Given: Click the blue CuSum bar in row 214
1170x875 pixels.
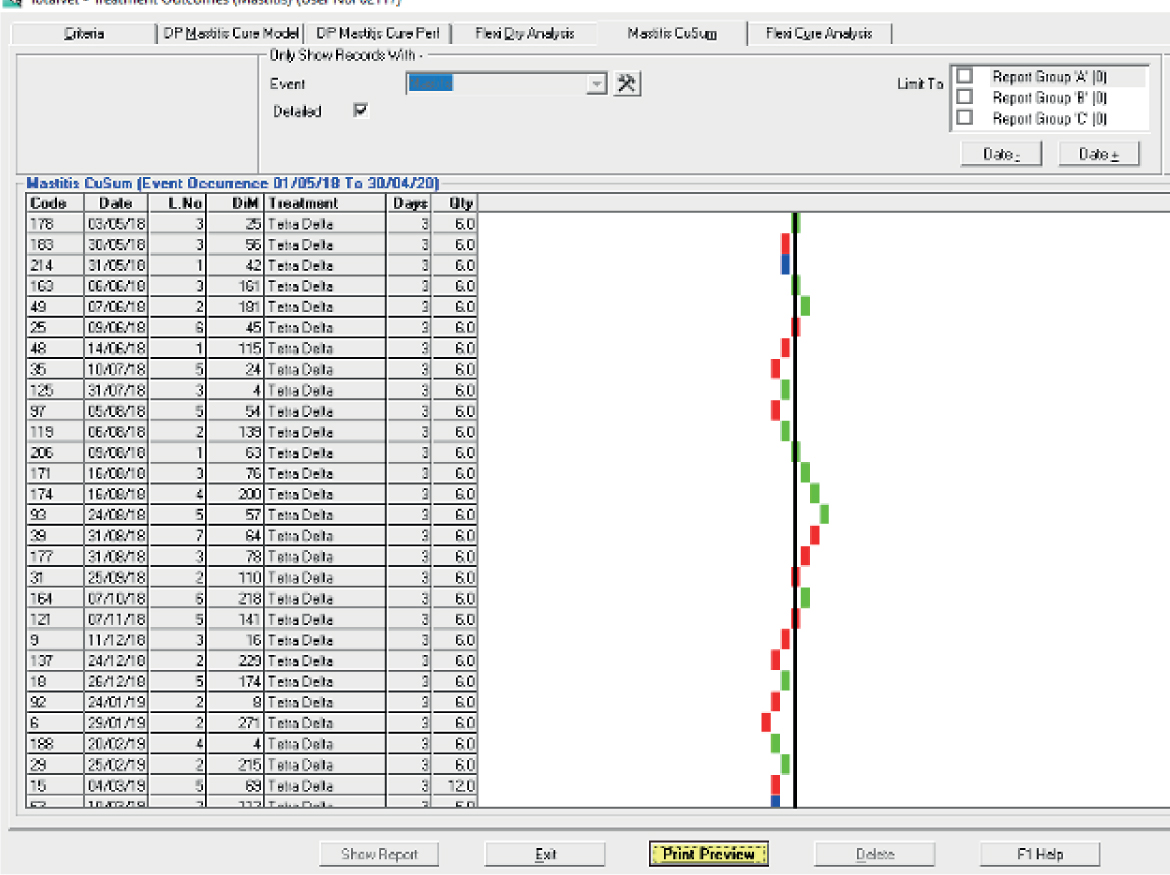Looking at the screenshot, I should click(785, 265).
